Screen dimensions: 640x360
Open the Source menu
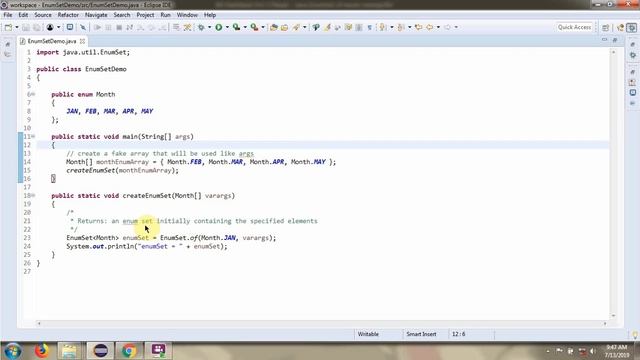[x=43, y=15]
